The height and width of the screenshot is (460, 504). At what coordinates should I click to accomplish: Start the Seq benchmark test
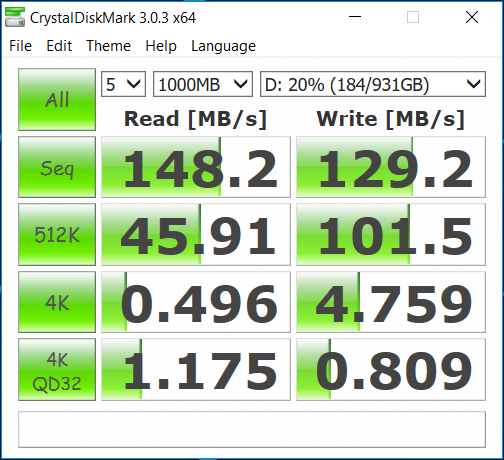[x=57, y=167]
